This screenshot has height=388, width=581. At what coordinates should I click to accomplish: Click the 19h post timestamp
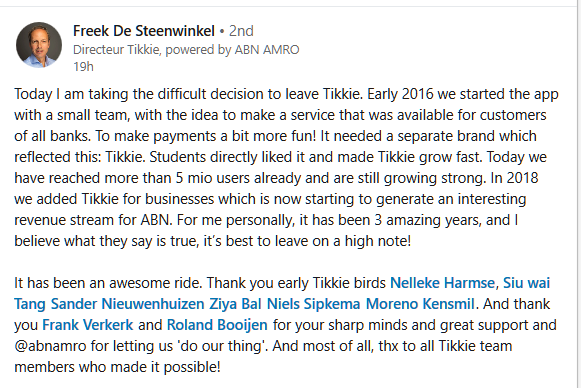coord(83,67)
